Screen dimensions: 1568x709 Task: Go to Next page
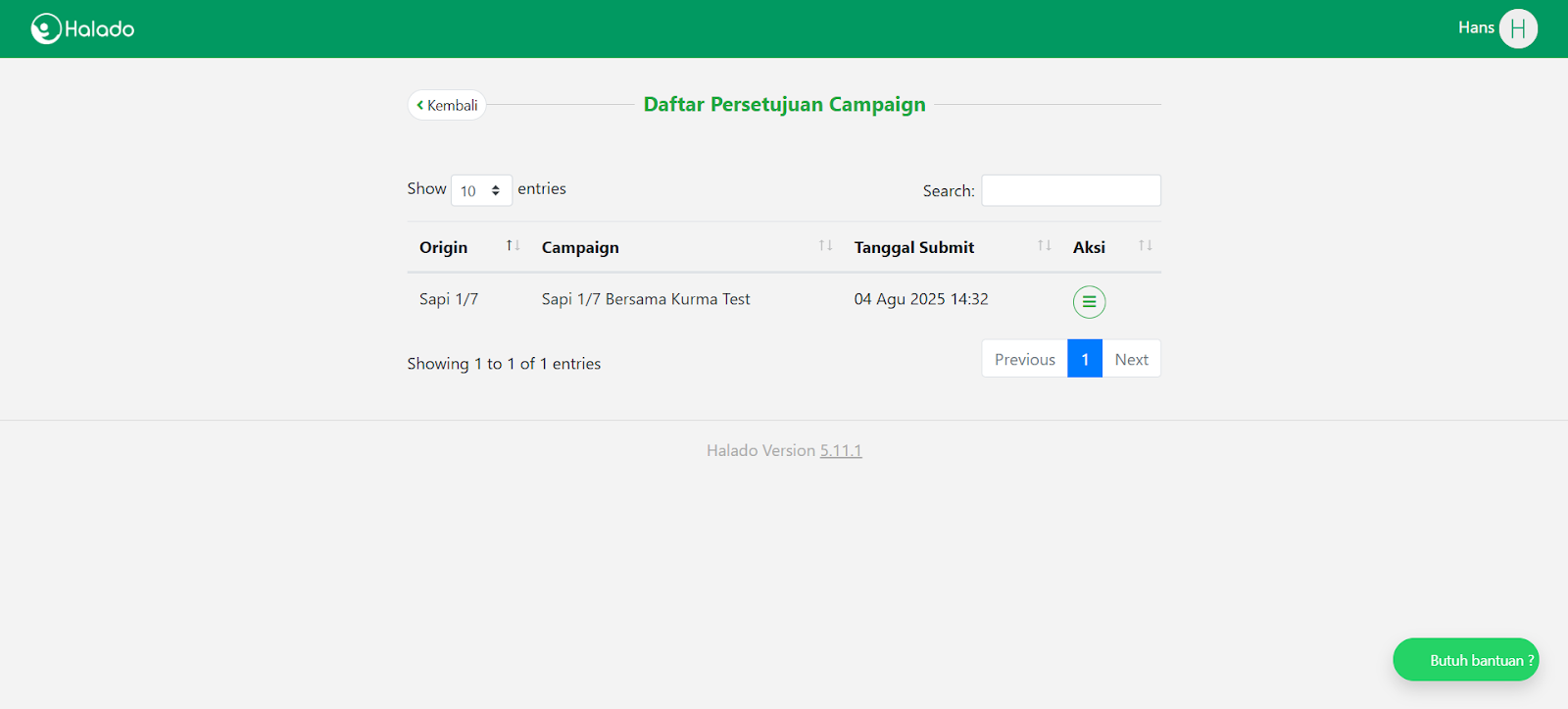(1131, 359)
